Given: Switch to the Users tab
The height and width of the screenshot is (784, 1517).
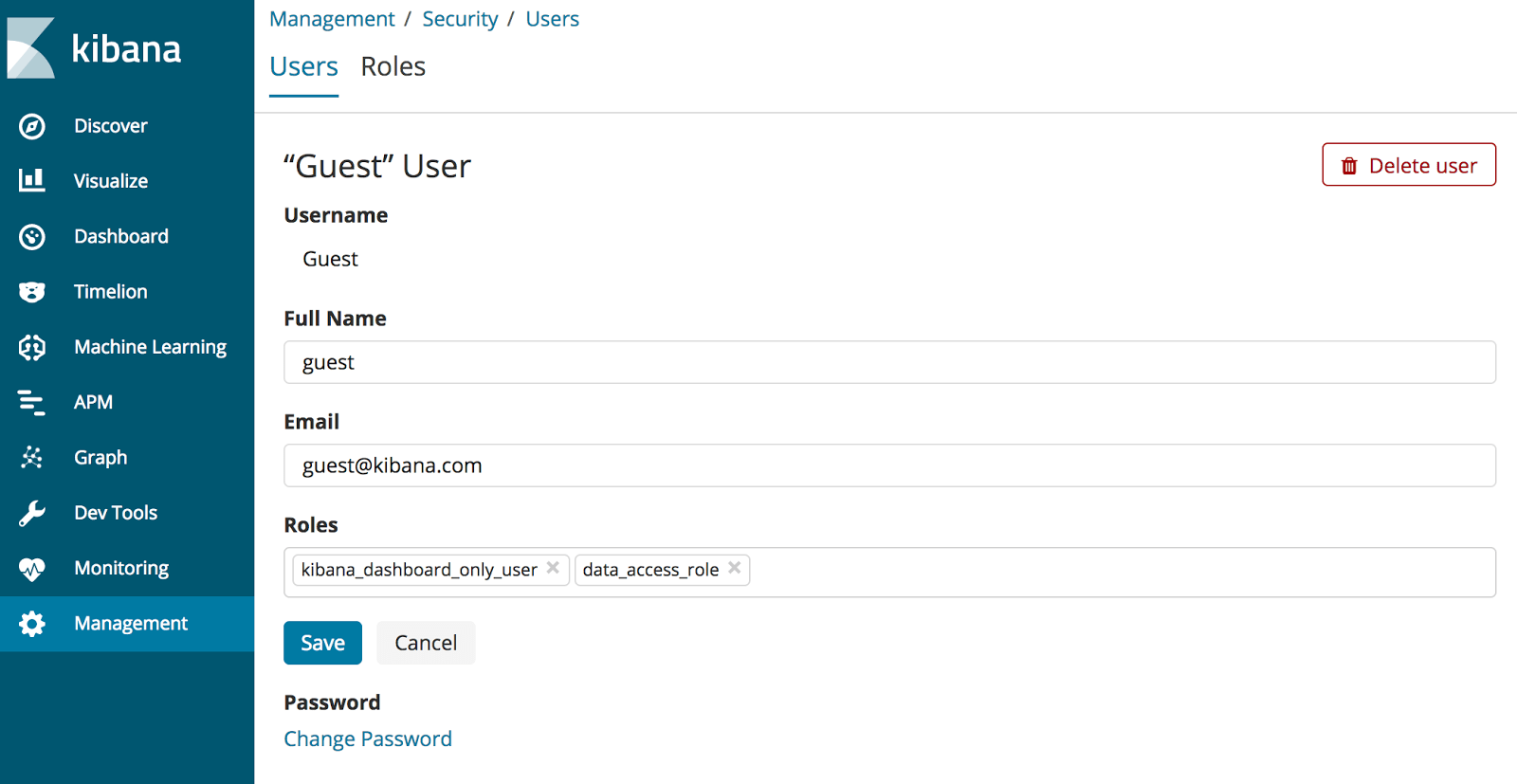Looking at the screenshot, I should 303,67.
